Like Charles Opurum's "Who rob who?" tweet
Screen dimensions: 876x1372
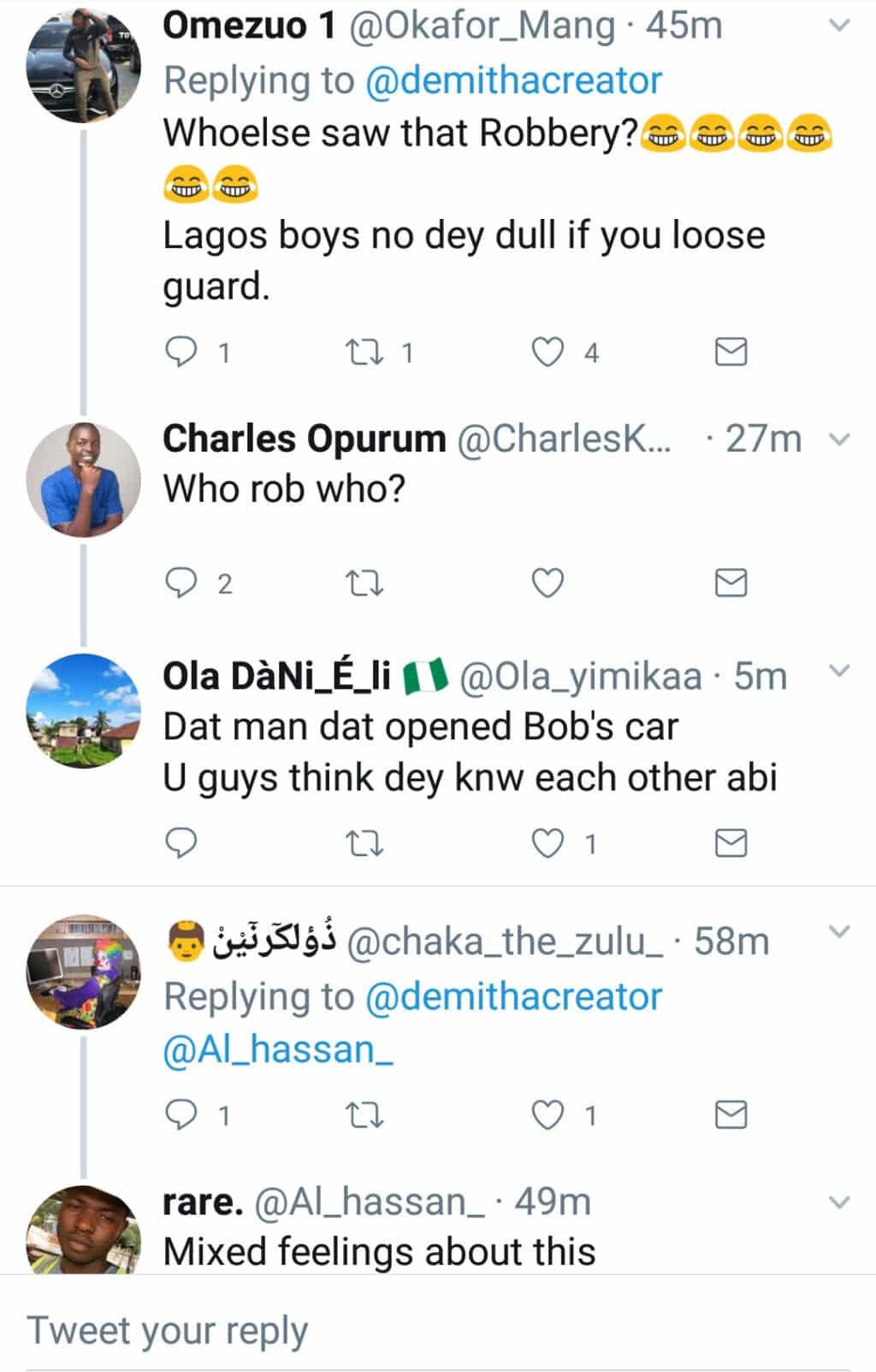(548, 583)
